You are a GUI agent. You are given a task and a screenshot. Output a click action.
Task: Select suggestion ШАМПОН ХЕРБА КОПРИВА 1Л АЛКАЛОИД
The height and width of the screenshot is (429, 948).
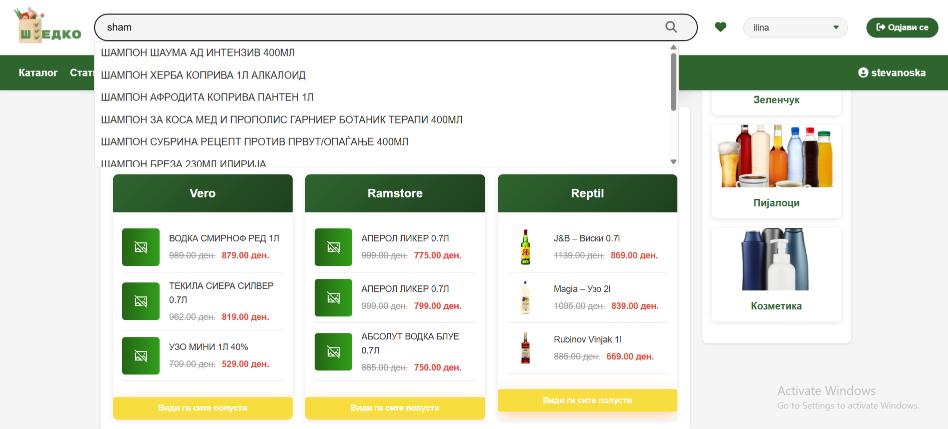[203, 75]
